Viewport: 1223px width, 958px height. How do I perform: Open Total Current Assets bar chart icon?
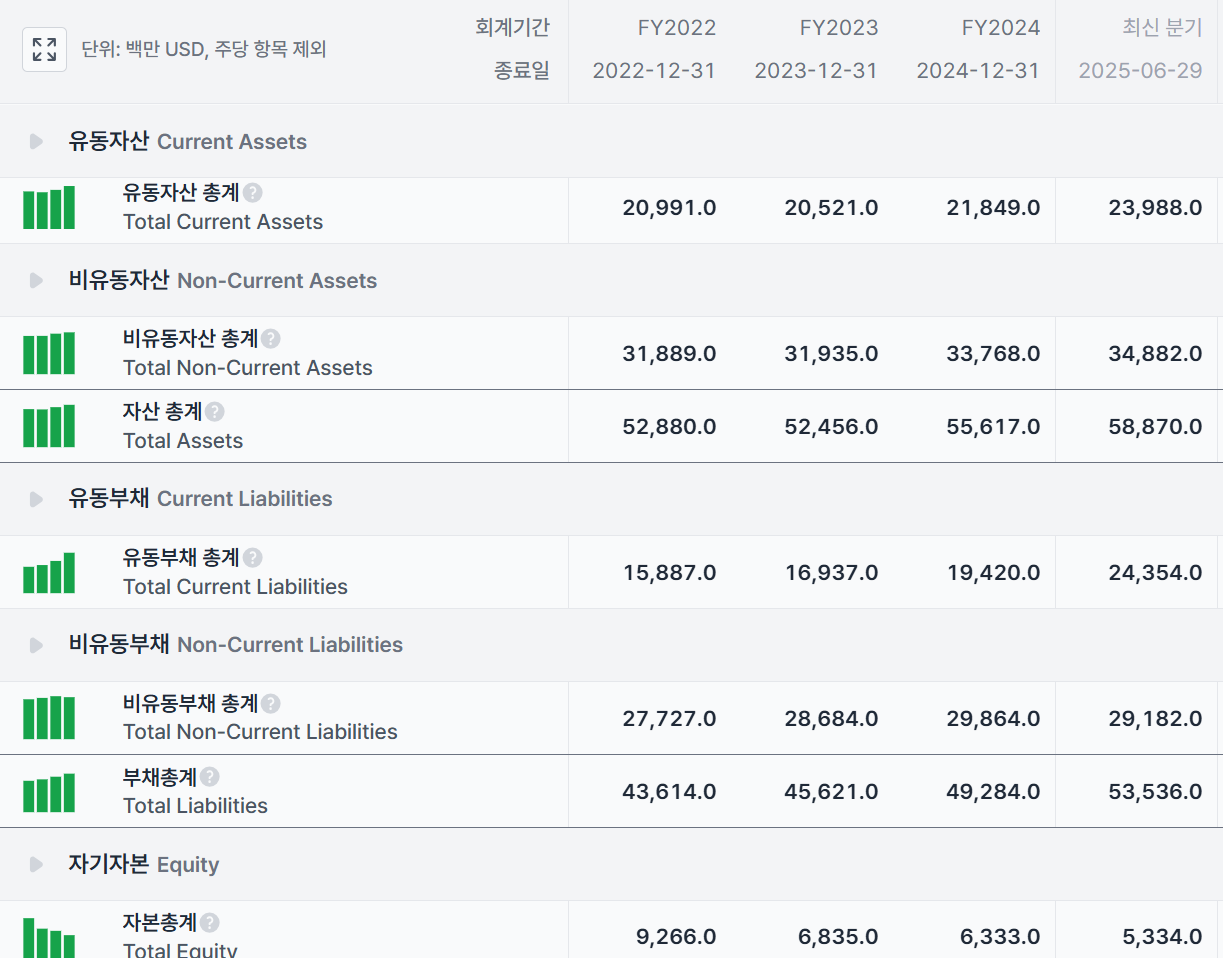point(49,208)
